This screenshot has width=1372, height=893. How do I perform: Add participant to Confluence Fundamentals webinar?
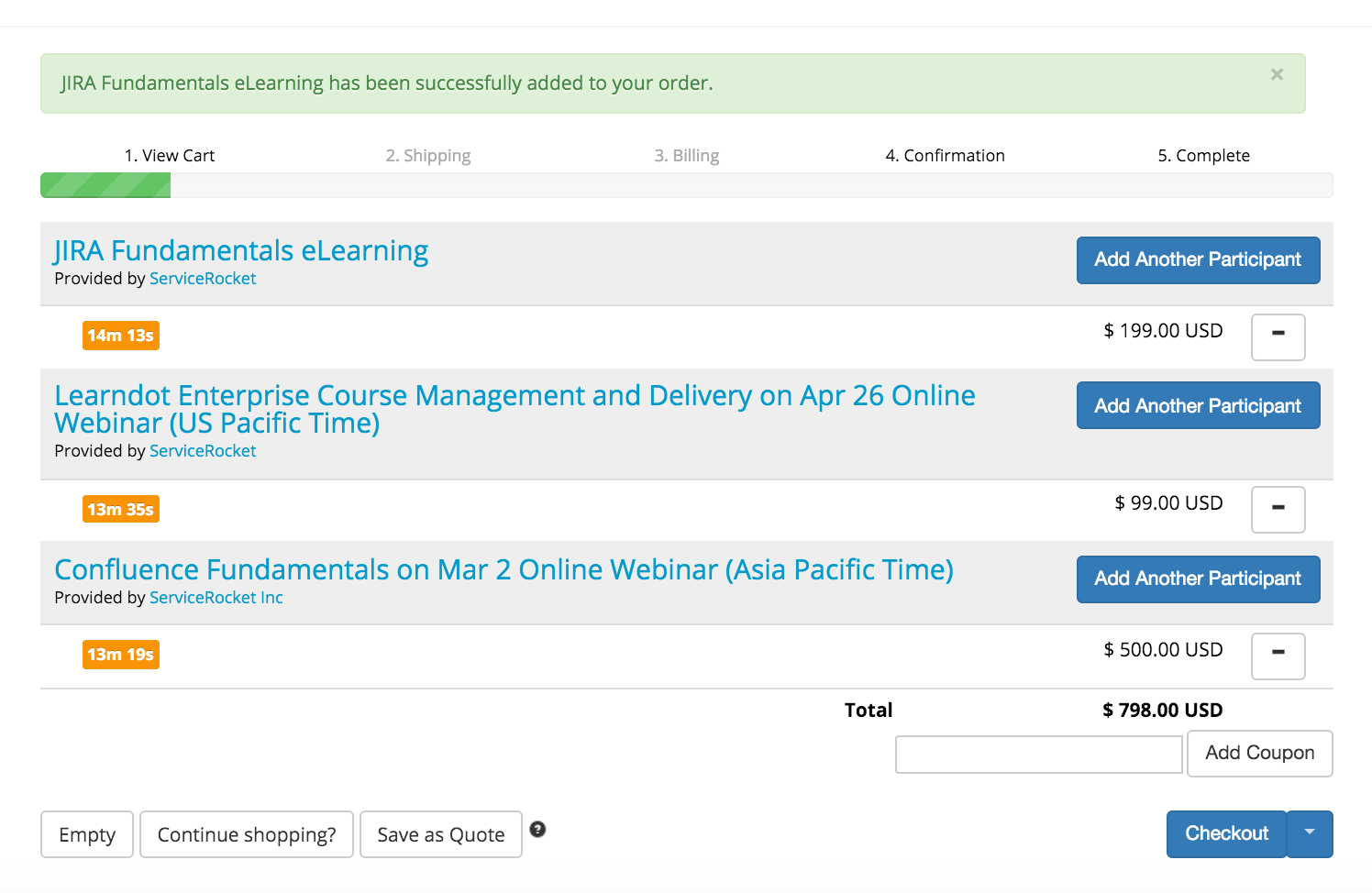coord(1198,579)
